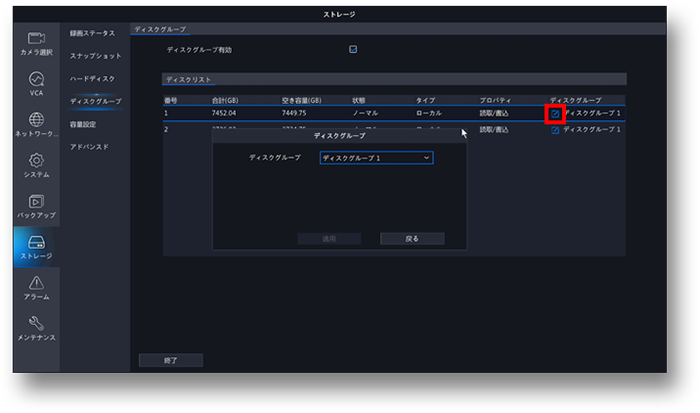Screen dimensions: 700x413
Task: Select ハードディスク in the side menu
Action: [92, 78]
